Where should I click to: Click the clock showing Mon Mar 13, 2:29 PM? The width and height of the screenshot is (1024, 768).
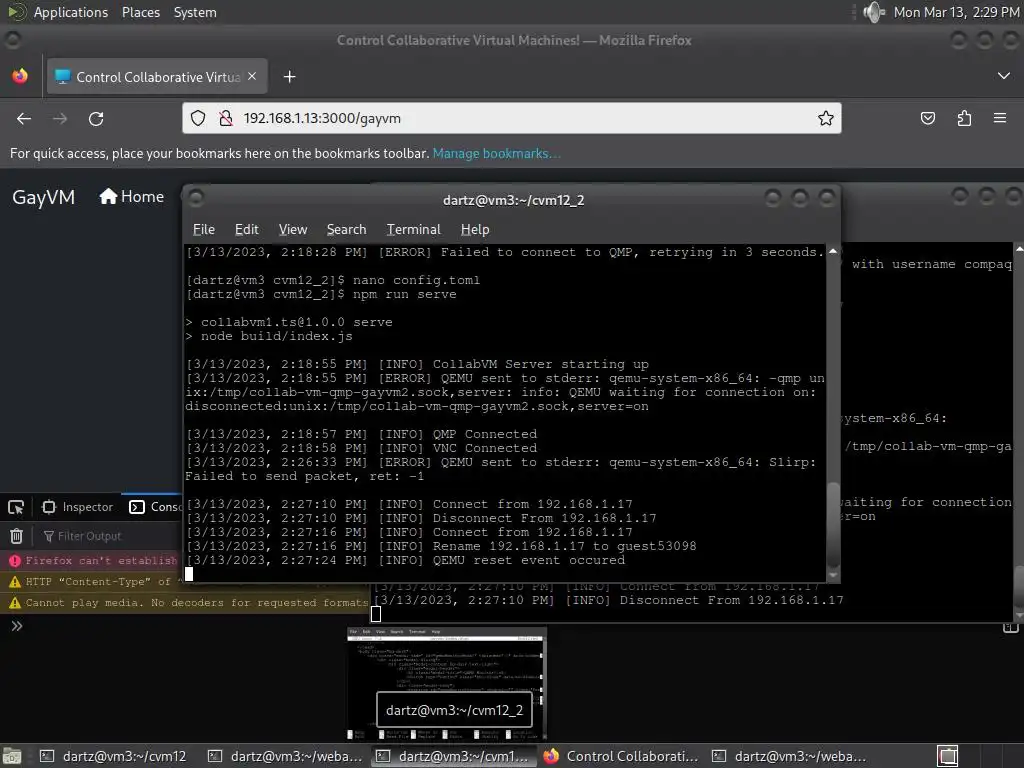point(956,12)
